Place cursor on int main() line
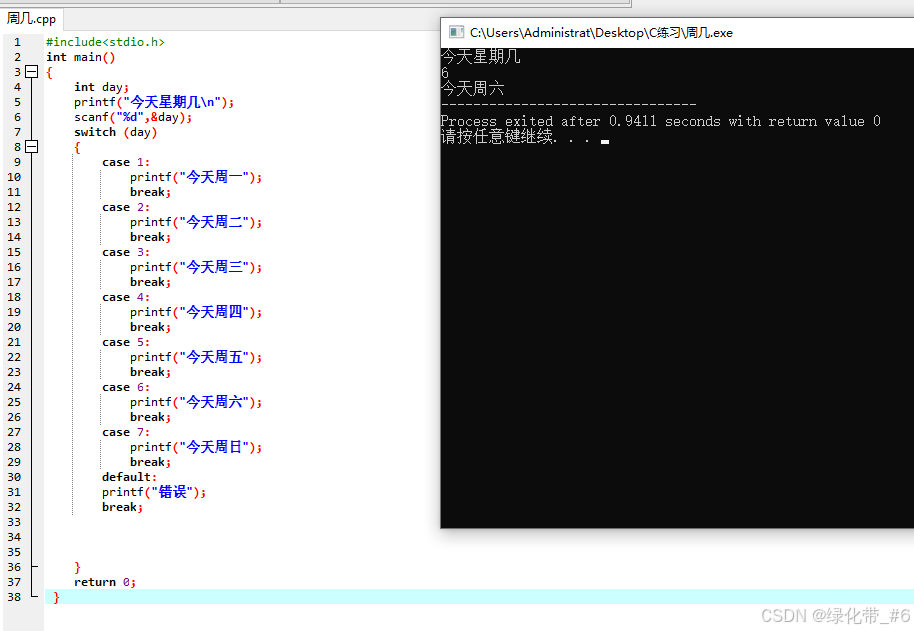This screenshot has width=914, height=631. pos(80,57)
